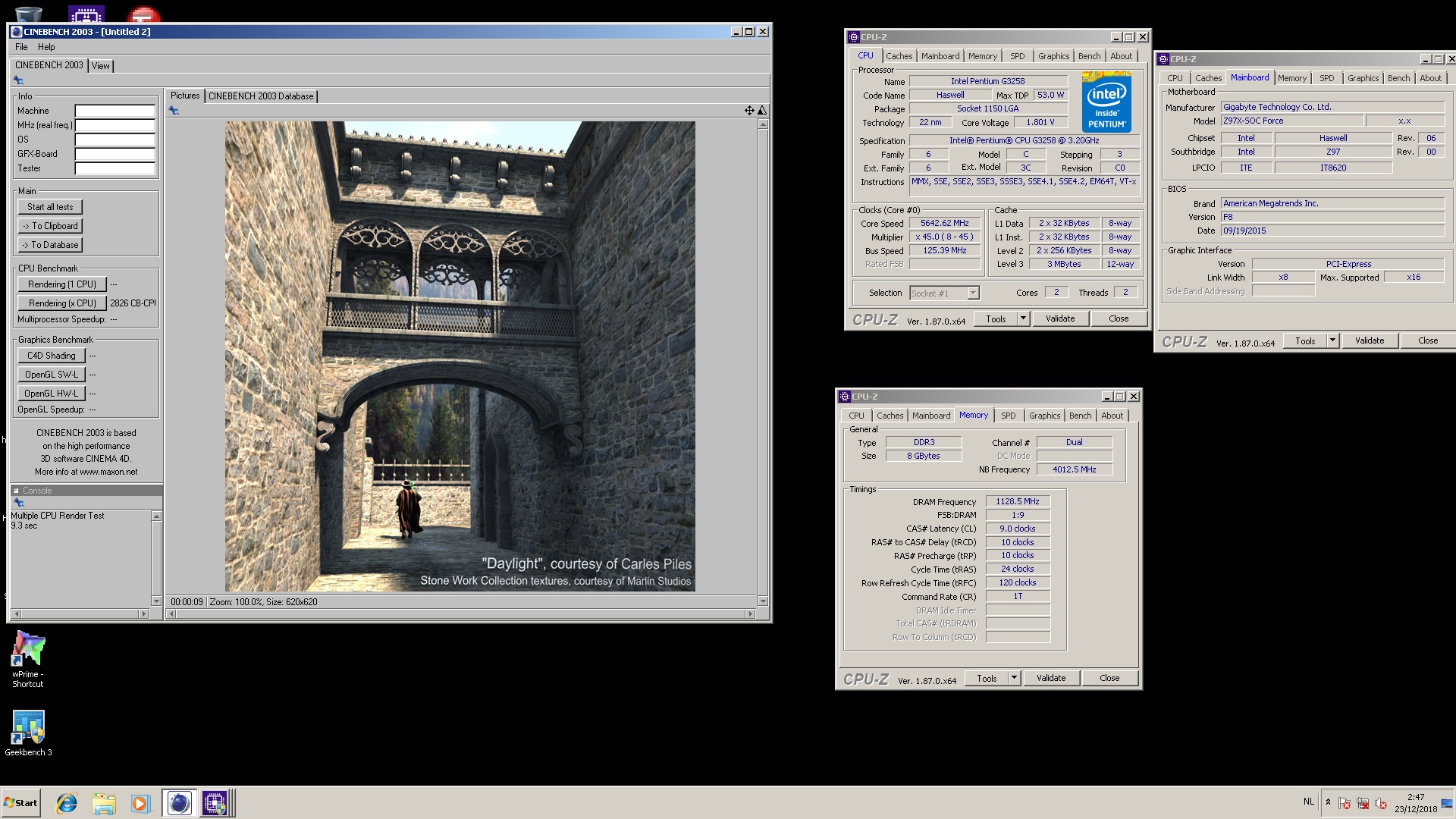Open CPU tab in Memory CPU-Z window

coord(856,416)
